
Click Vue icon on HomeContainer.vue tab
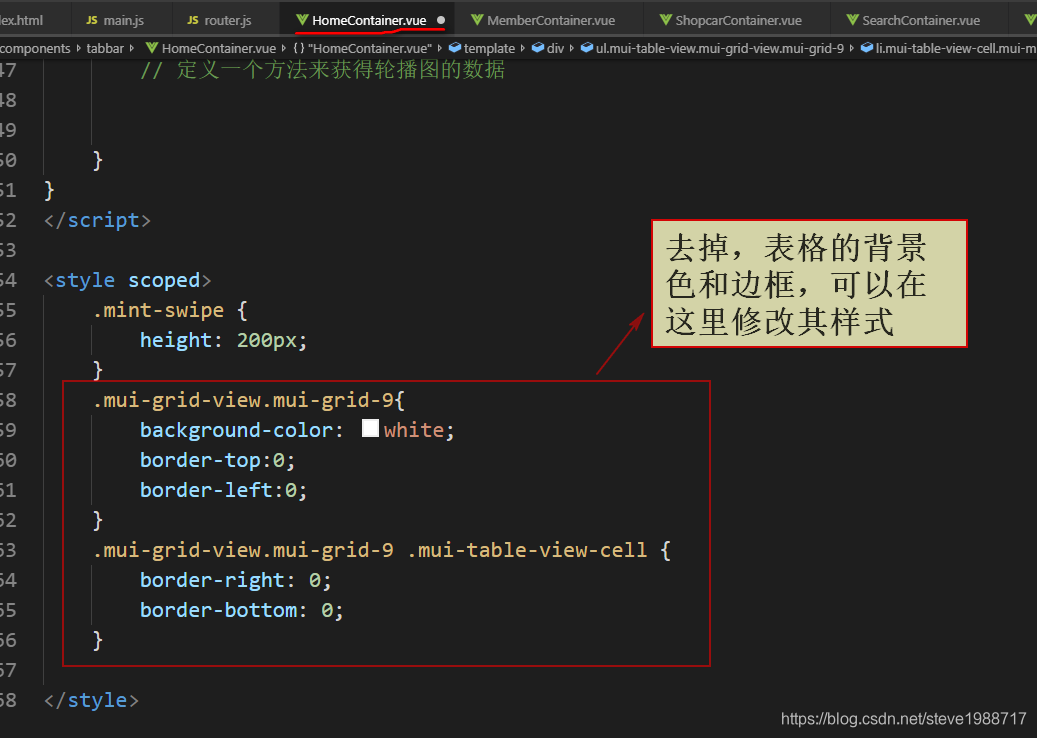click(x=302, y=20)
